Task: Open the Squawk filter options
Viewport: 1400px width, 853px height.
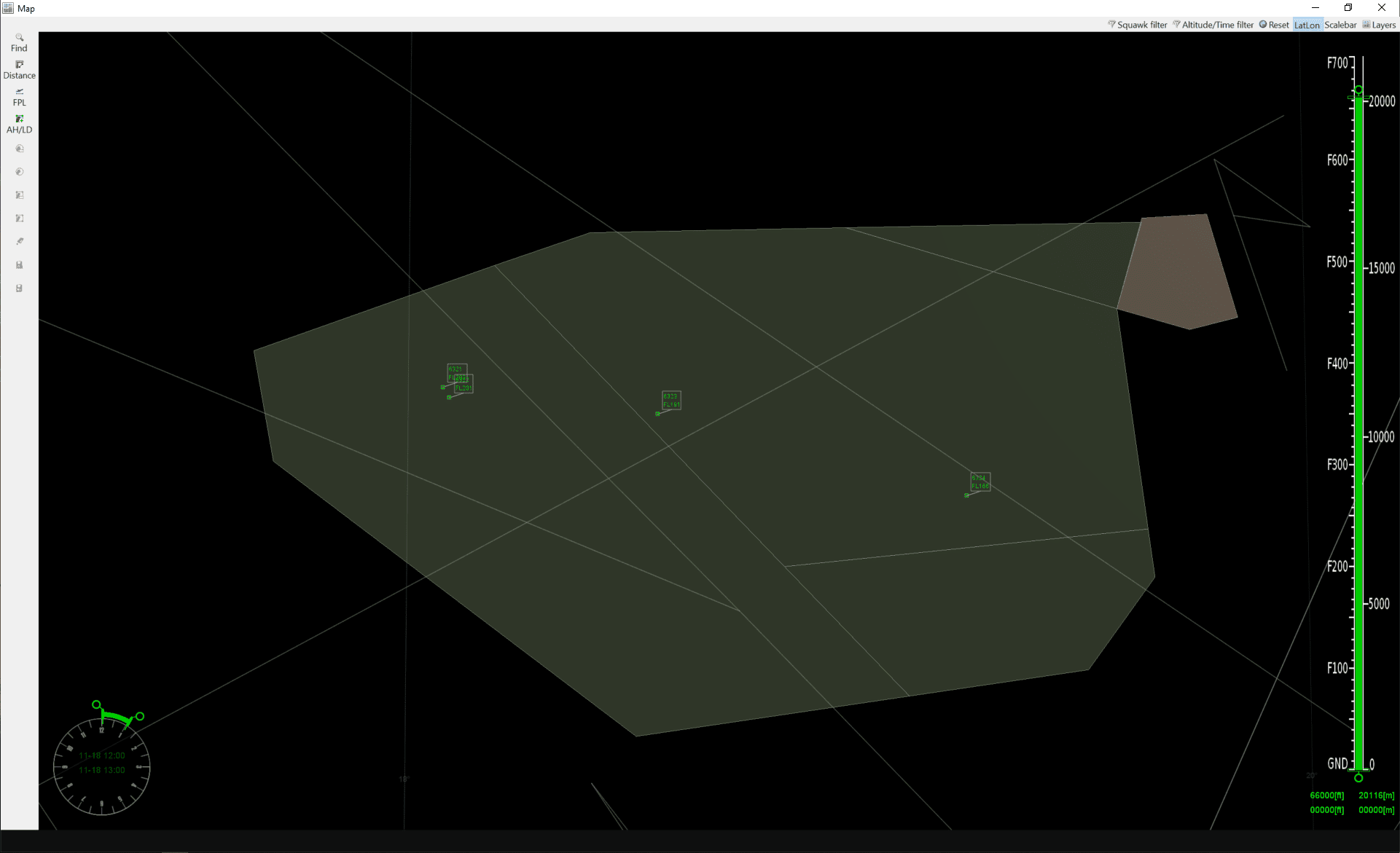Action: [x=1138, y=25]
